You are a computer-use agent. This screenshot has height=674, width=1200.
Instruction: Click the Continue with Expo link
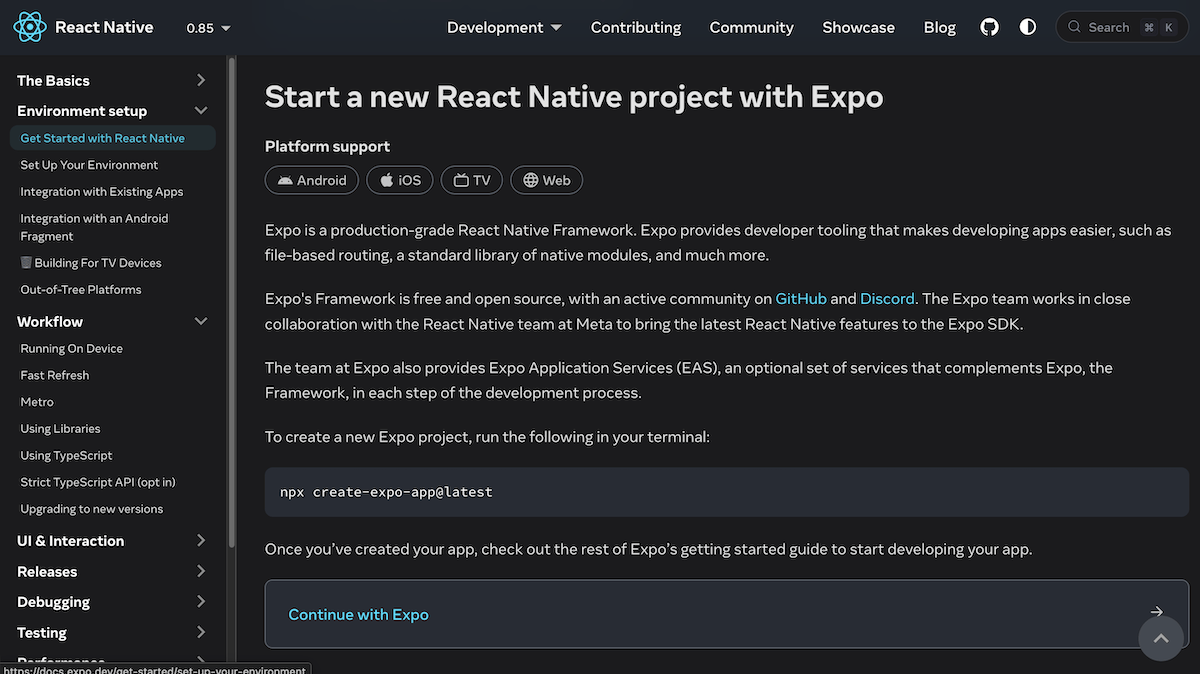click(358, 614)
